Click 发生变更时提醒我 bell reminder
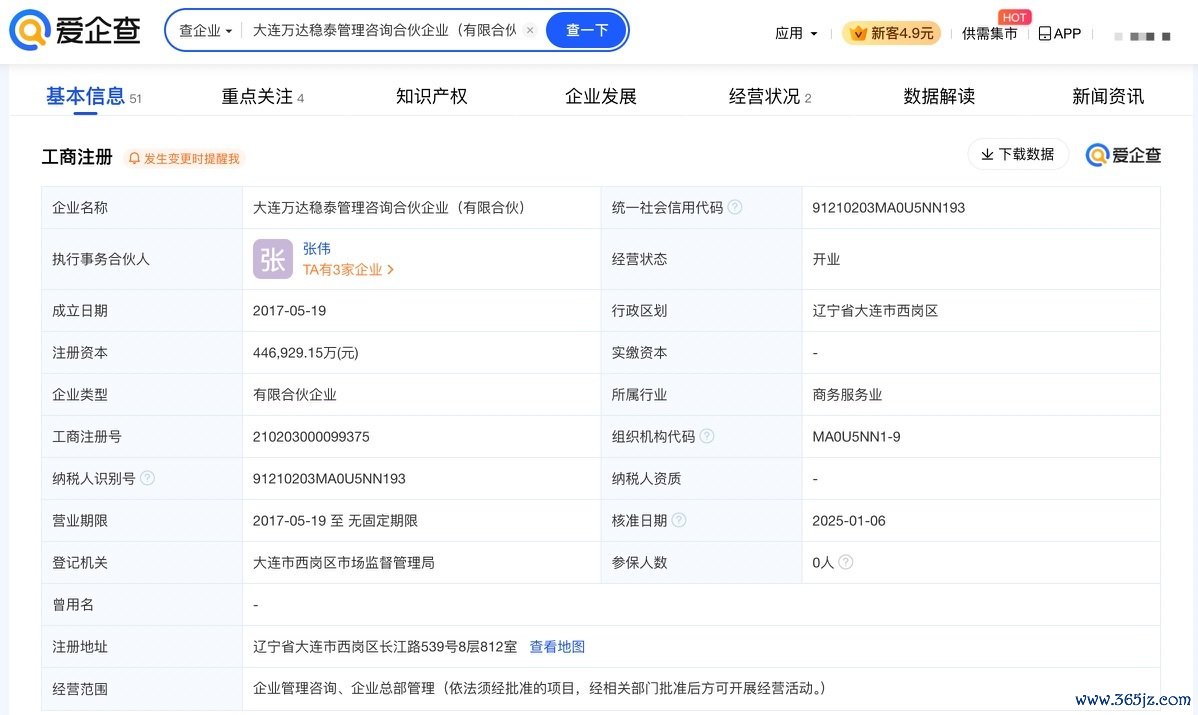1198x715 pixels. tap(184, 158)
